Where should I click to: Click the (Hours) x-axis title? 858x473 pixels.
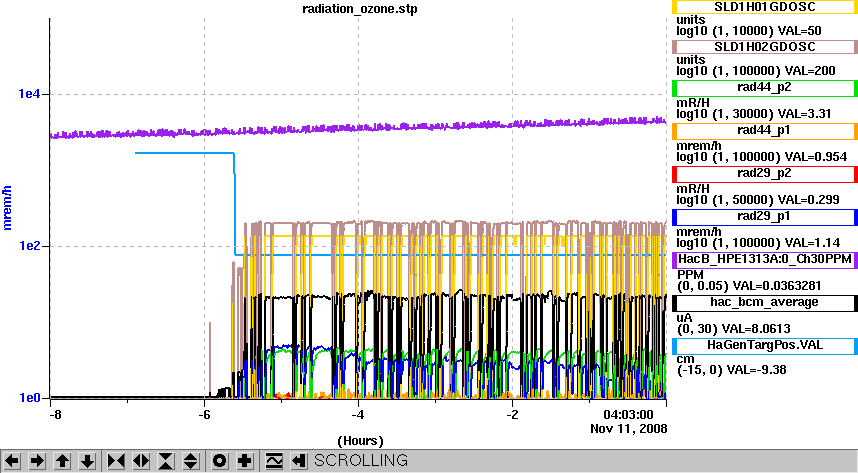(360, 441)
